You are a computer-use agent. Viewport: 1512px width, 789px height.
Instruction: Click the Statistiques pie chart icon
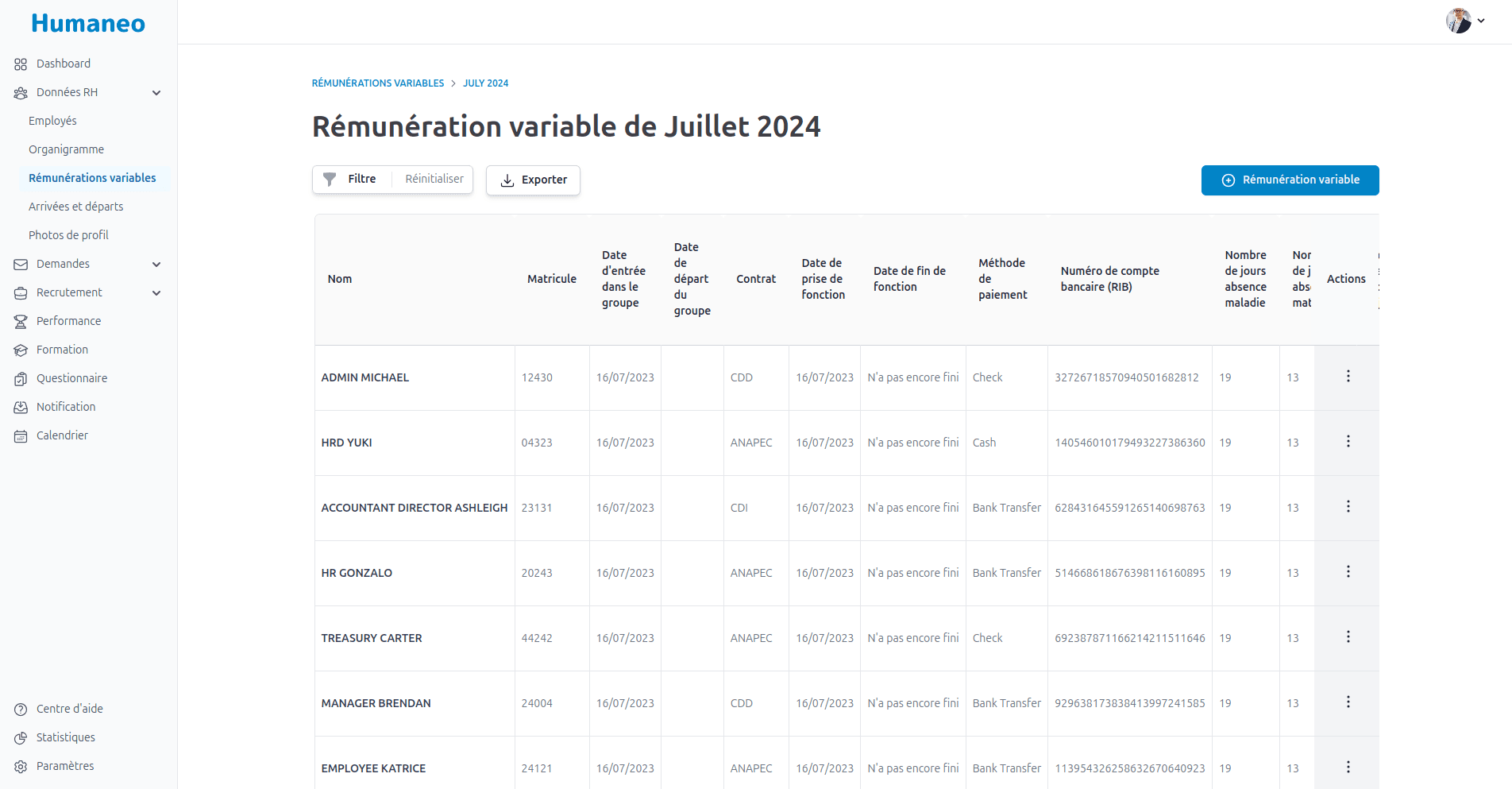pos(21,738)
